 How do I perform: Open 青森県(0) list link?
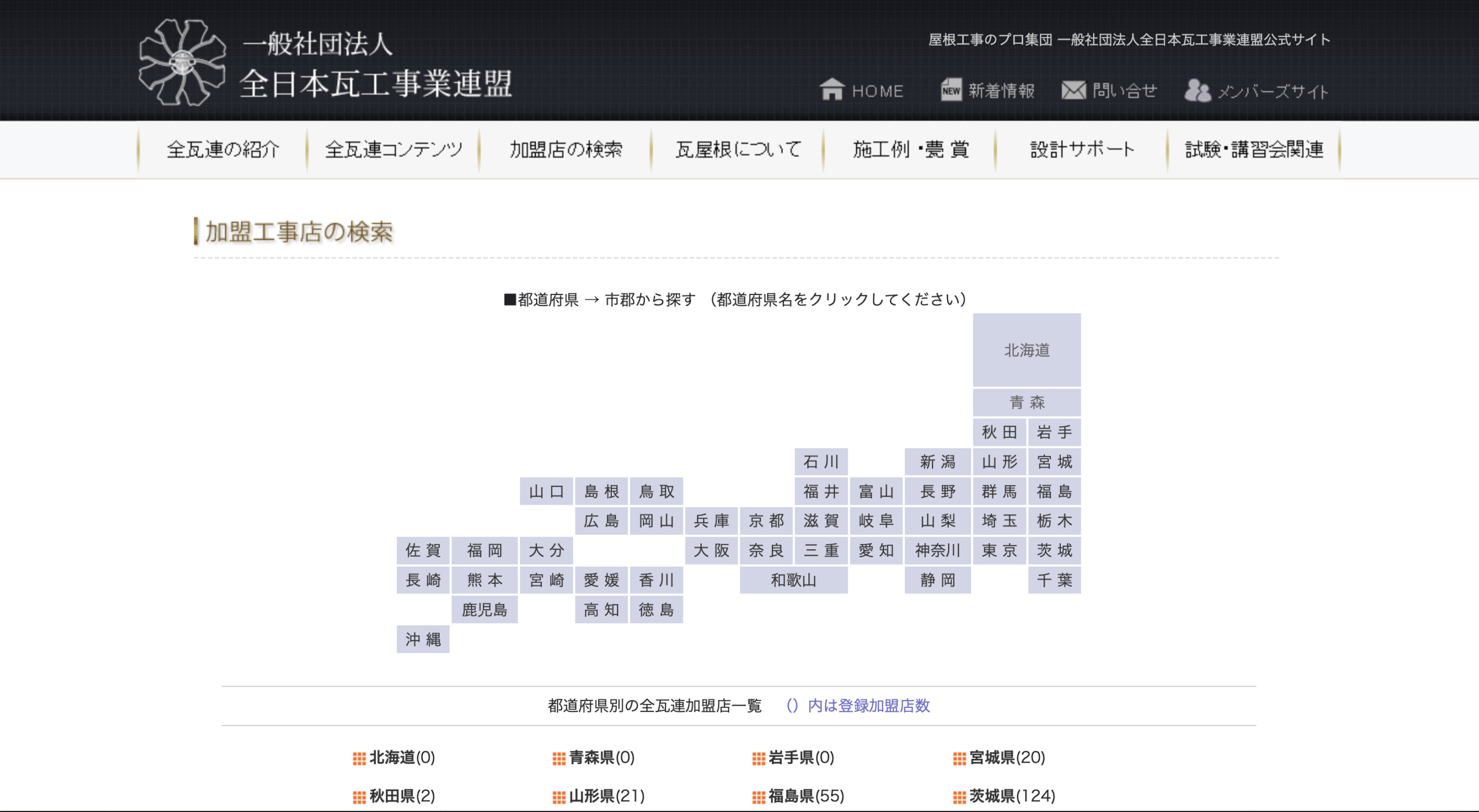pos(602,757)
